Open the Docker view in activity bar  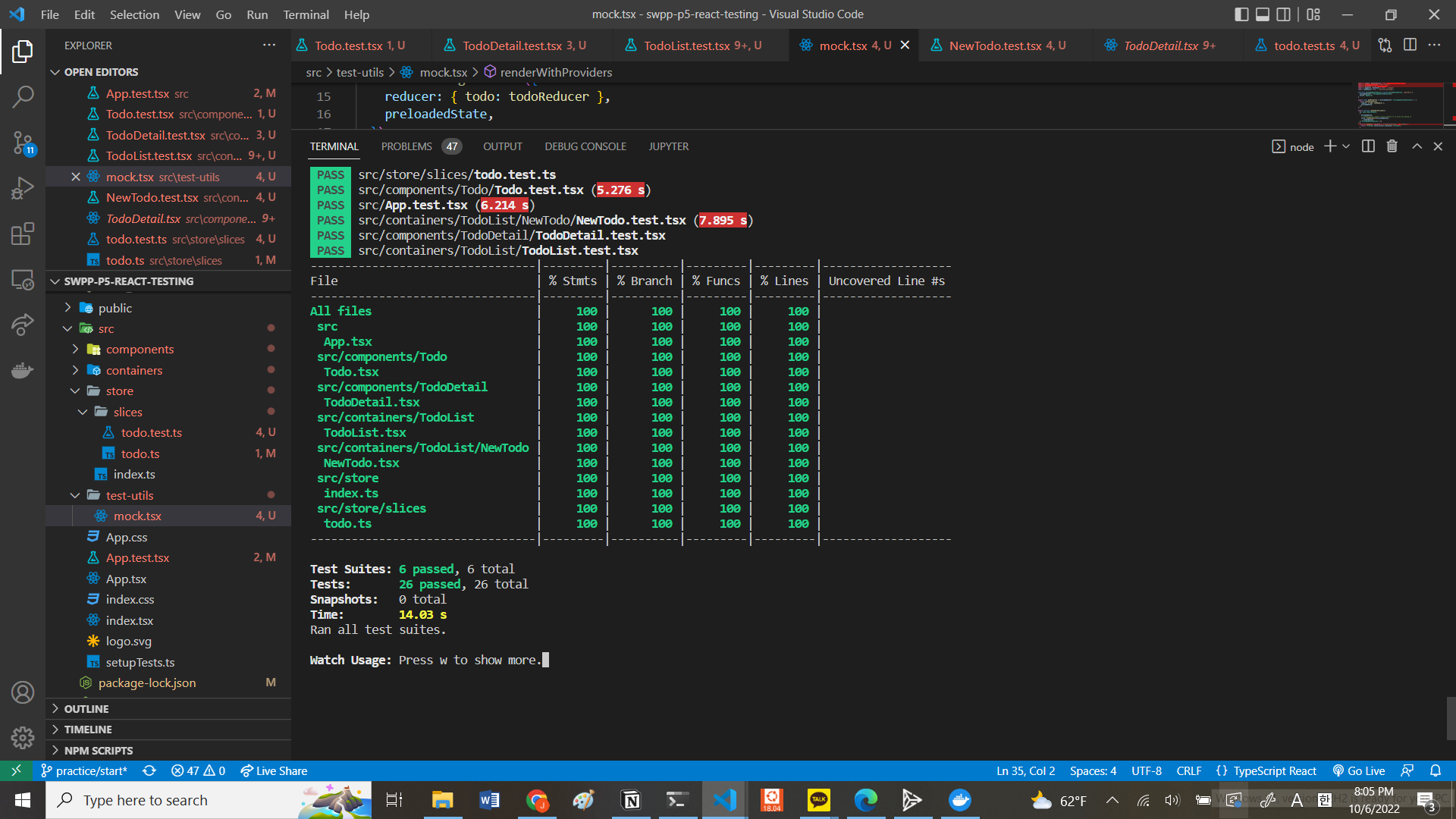[x=23, y=370]
